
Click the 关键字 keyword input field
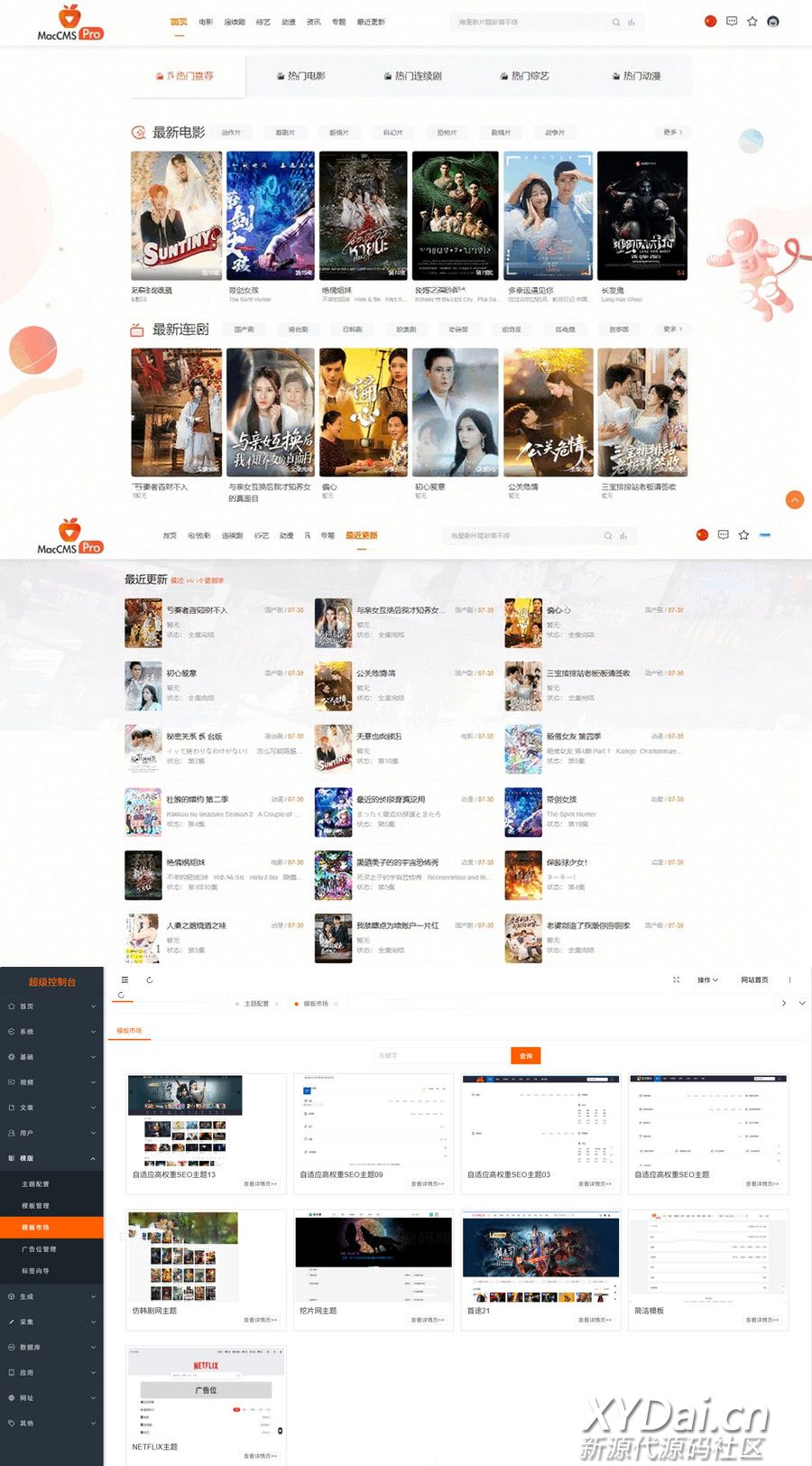tap(441, 1055)
